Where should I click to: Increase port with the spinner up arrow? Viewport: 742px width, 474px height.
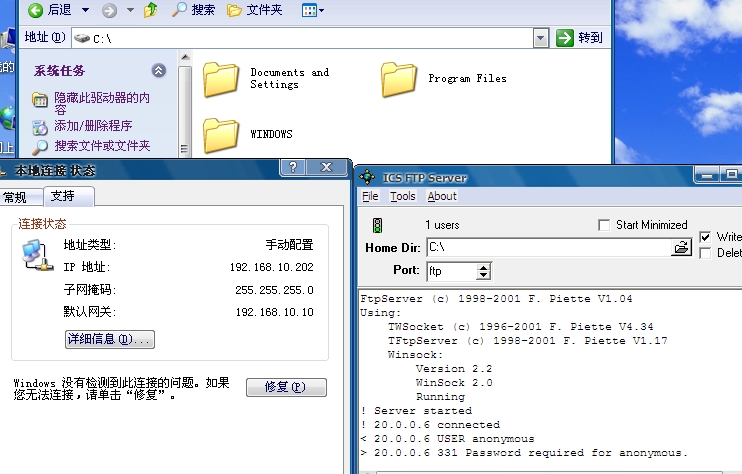coord(483,267)
